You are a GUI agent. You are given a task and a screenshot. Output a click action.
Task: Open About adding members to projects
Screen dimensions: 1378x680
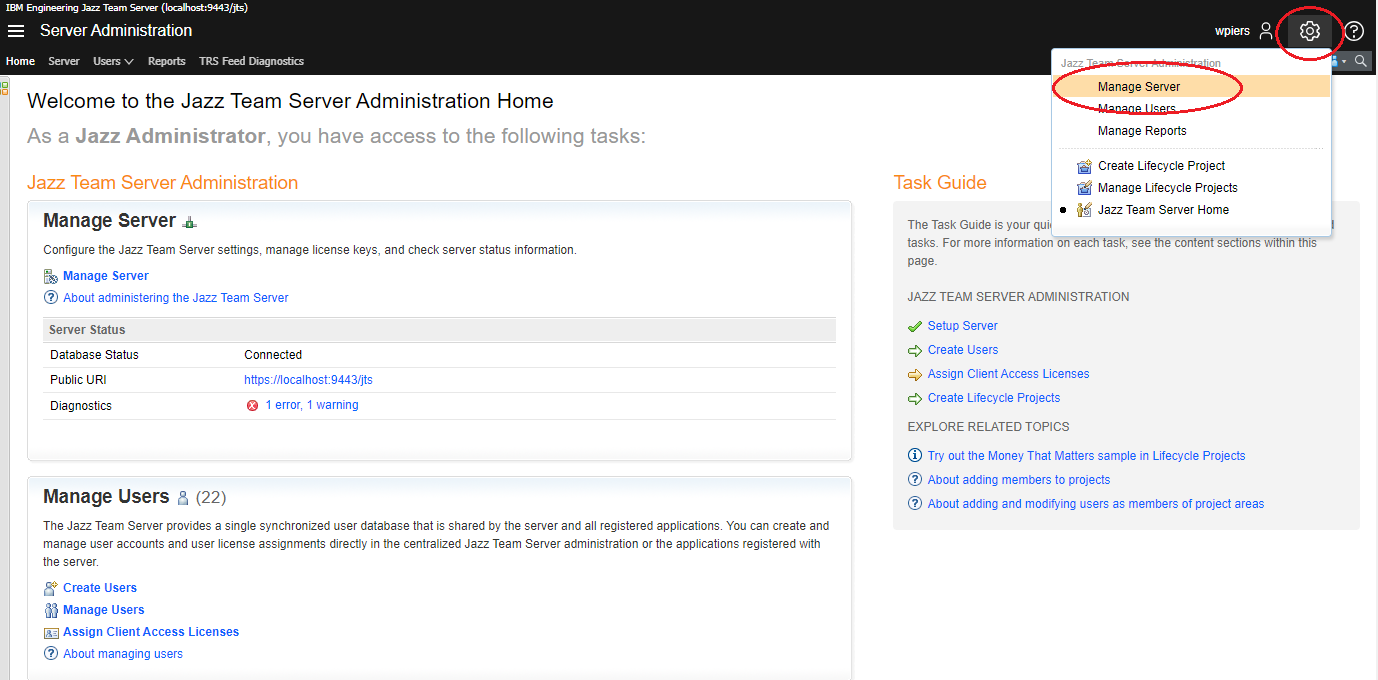point(1019,480)
